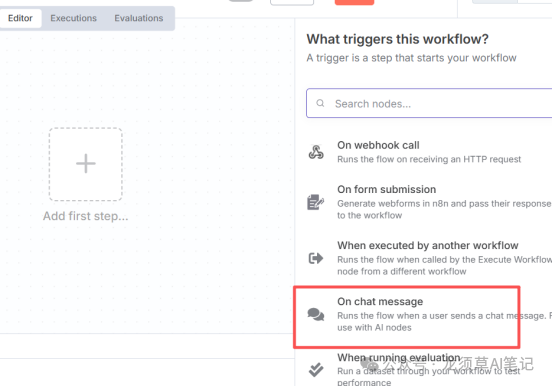Click the 'What triggers this workflow?' heading
This screenshot has width=552, height=386.
[397, 39]
